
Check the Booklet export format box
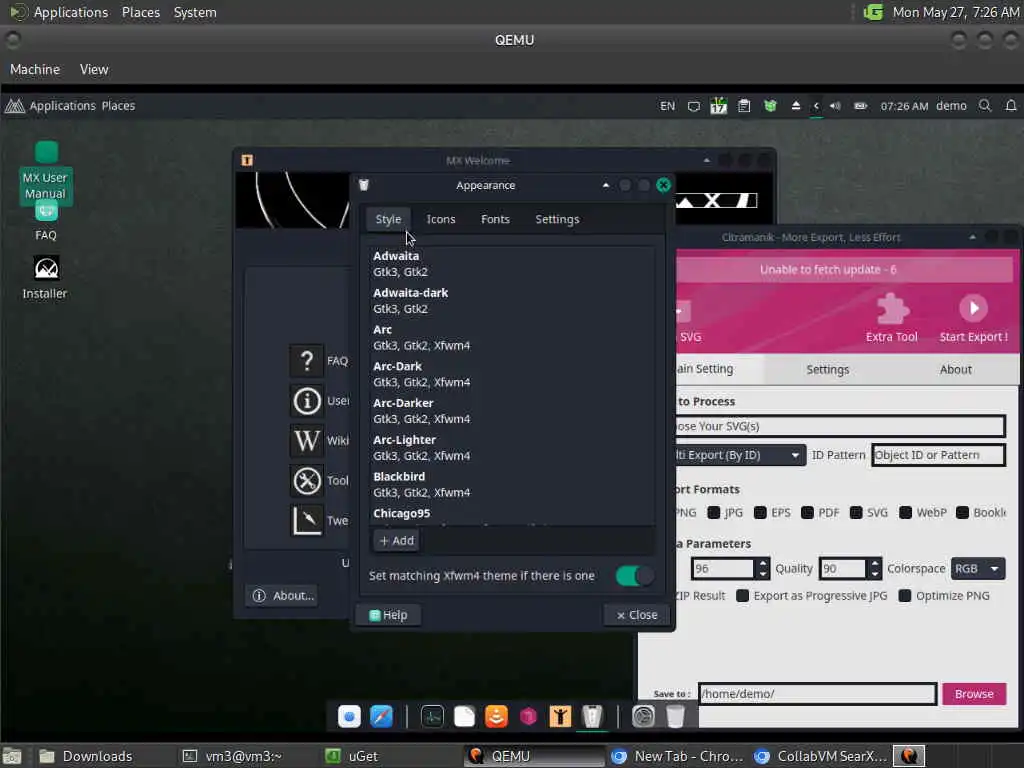tap(963, 513)
